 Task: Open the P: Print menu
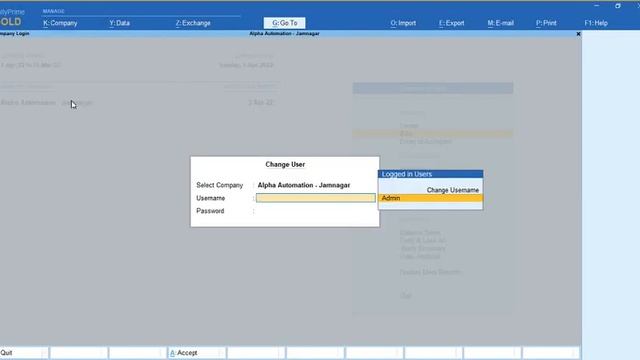point(546,23)
